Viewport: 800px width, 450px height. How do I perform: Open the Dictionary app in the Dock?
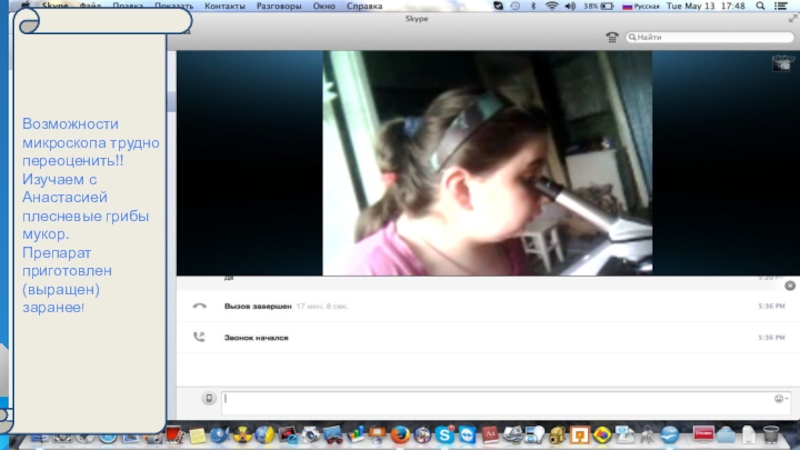click(490, 435)
